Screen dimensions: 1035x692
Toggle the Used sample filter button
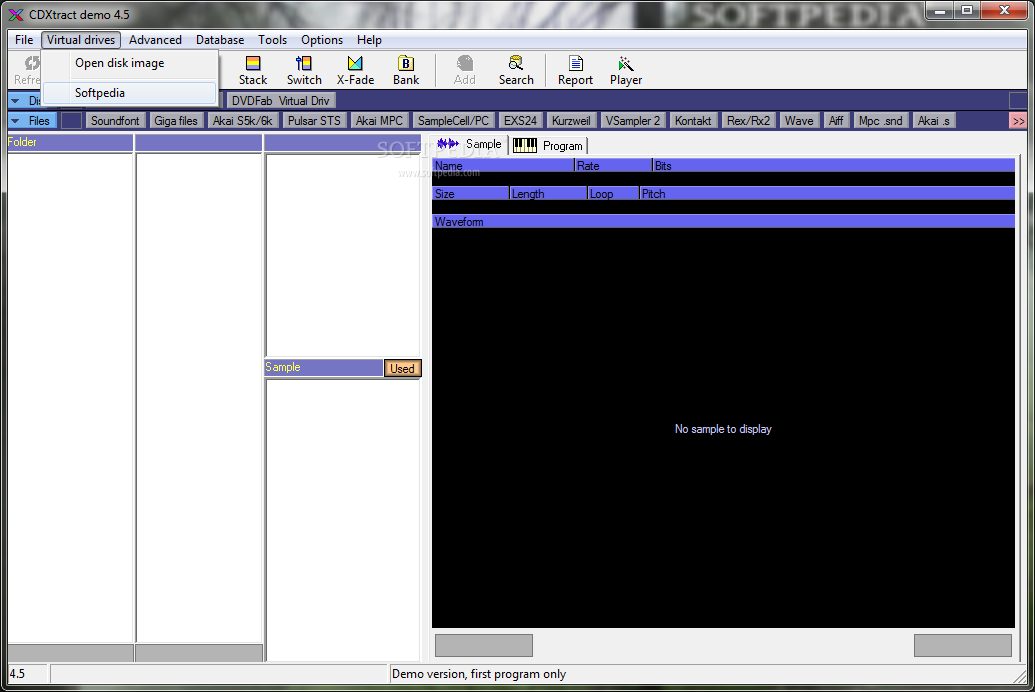(402, 368)
